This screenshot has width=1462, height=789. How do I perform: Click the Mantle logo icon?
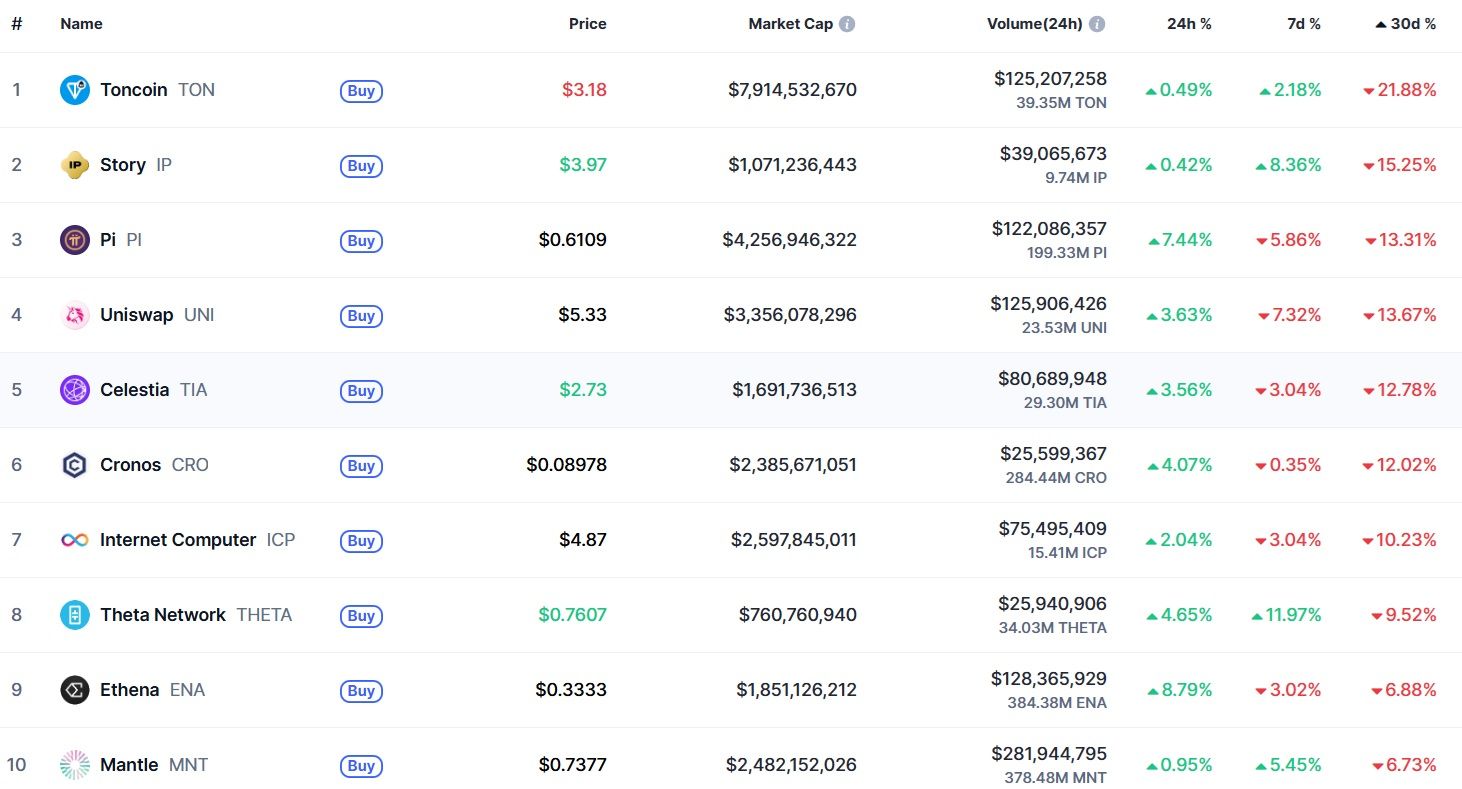pos(75,765)
